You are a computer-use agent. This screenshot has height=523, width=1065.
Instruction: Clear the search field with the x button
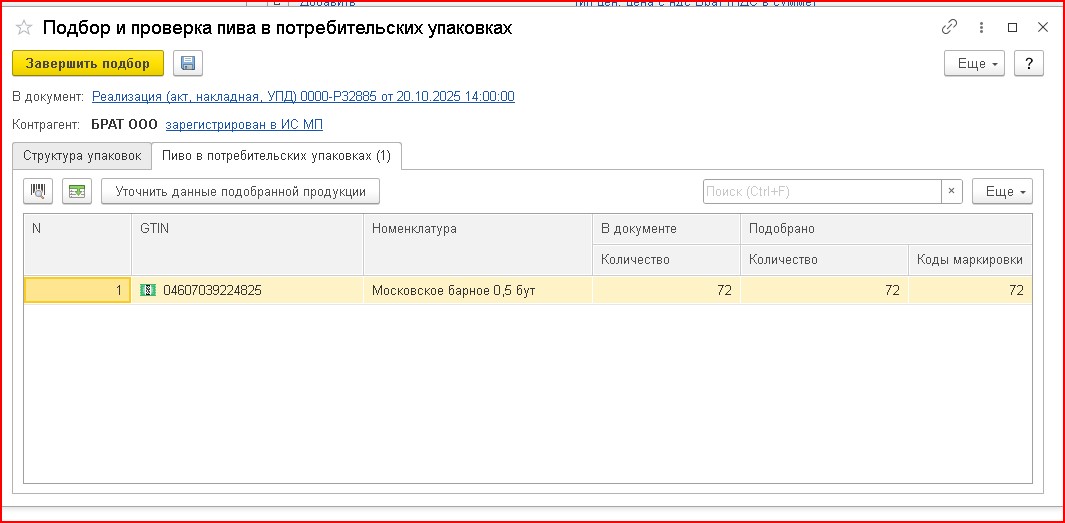pyautogui.click(x=952, y=191)
